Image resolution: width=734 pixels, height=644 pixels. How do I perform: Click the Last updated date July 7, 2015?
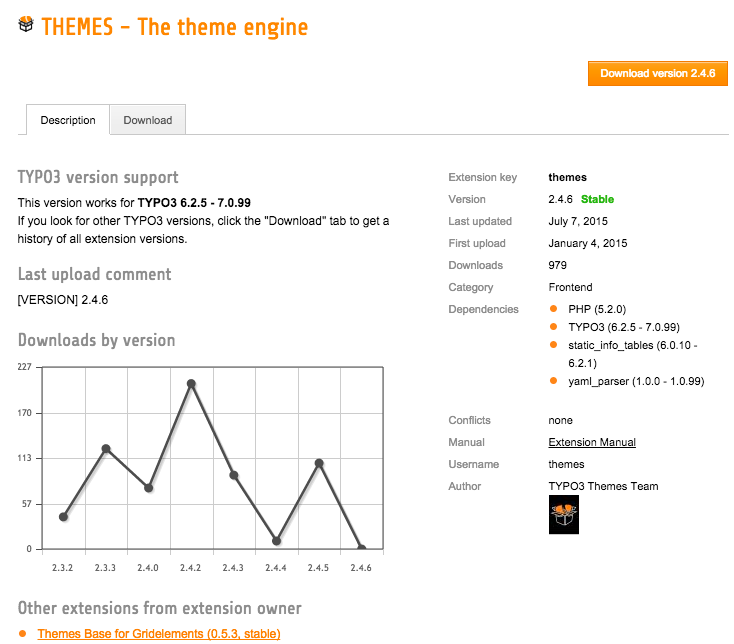[x=578, y=221]
